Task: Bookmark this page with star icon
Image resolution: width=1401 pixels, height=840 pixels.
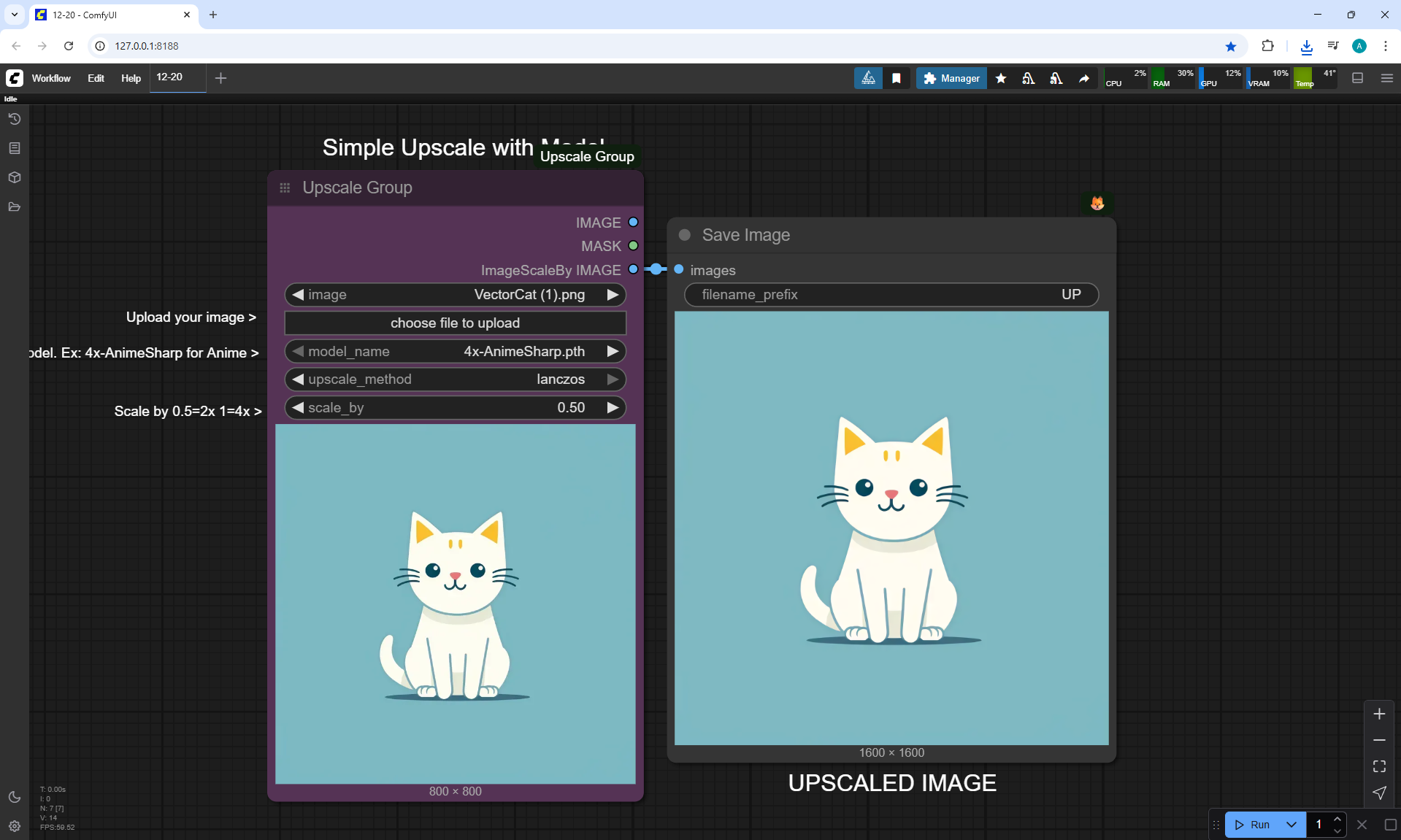Action: 1231,46
